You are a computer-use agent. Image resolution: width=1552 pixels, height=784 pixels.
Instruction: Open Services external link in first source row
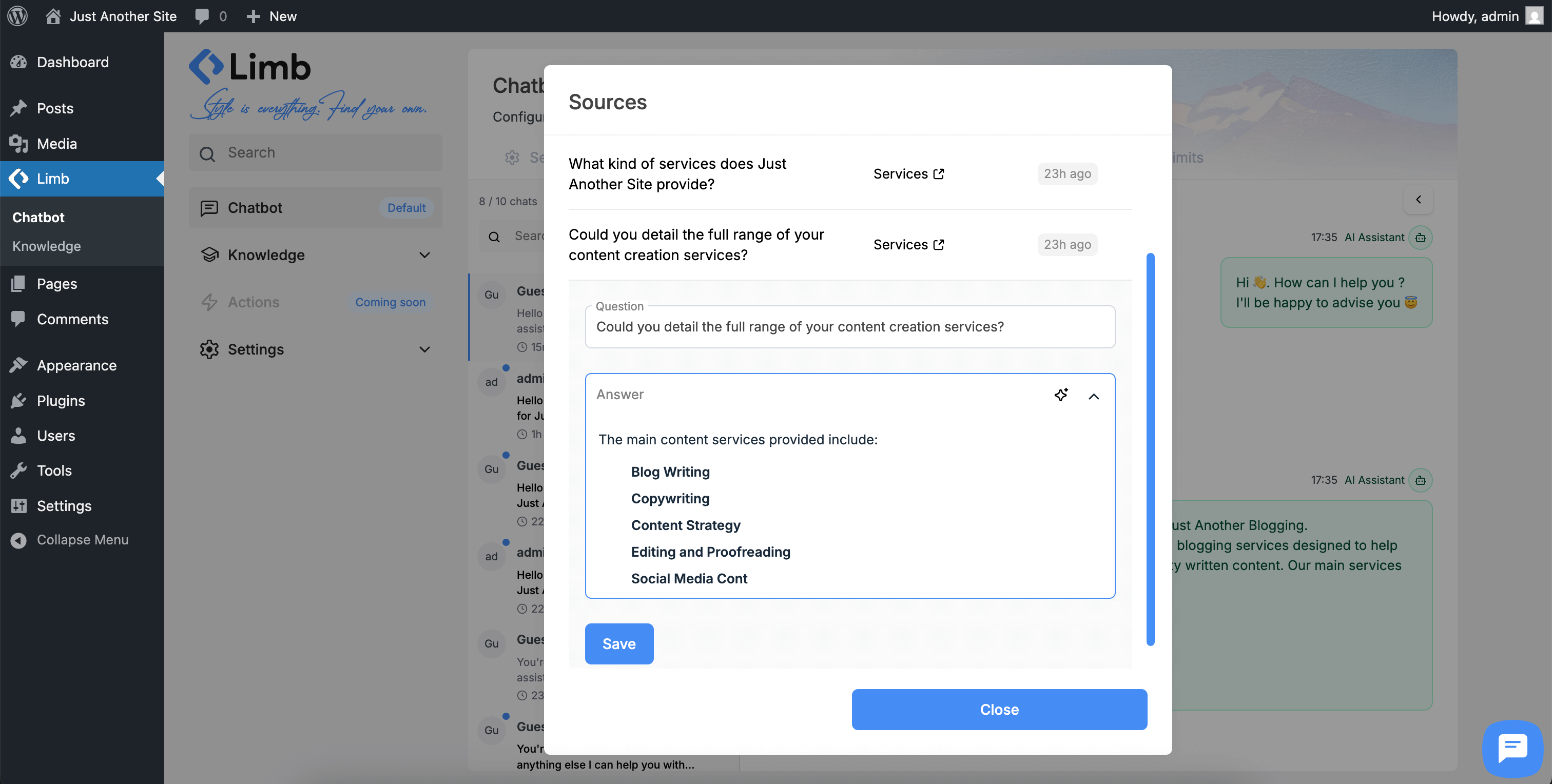(908, 174)
